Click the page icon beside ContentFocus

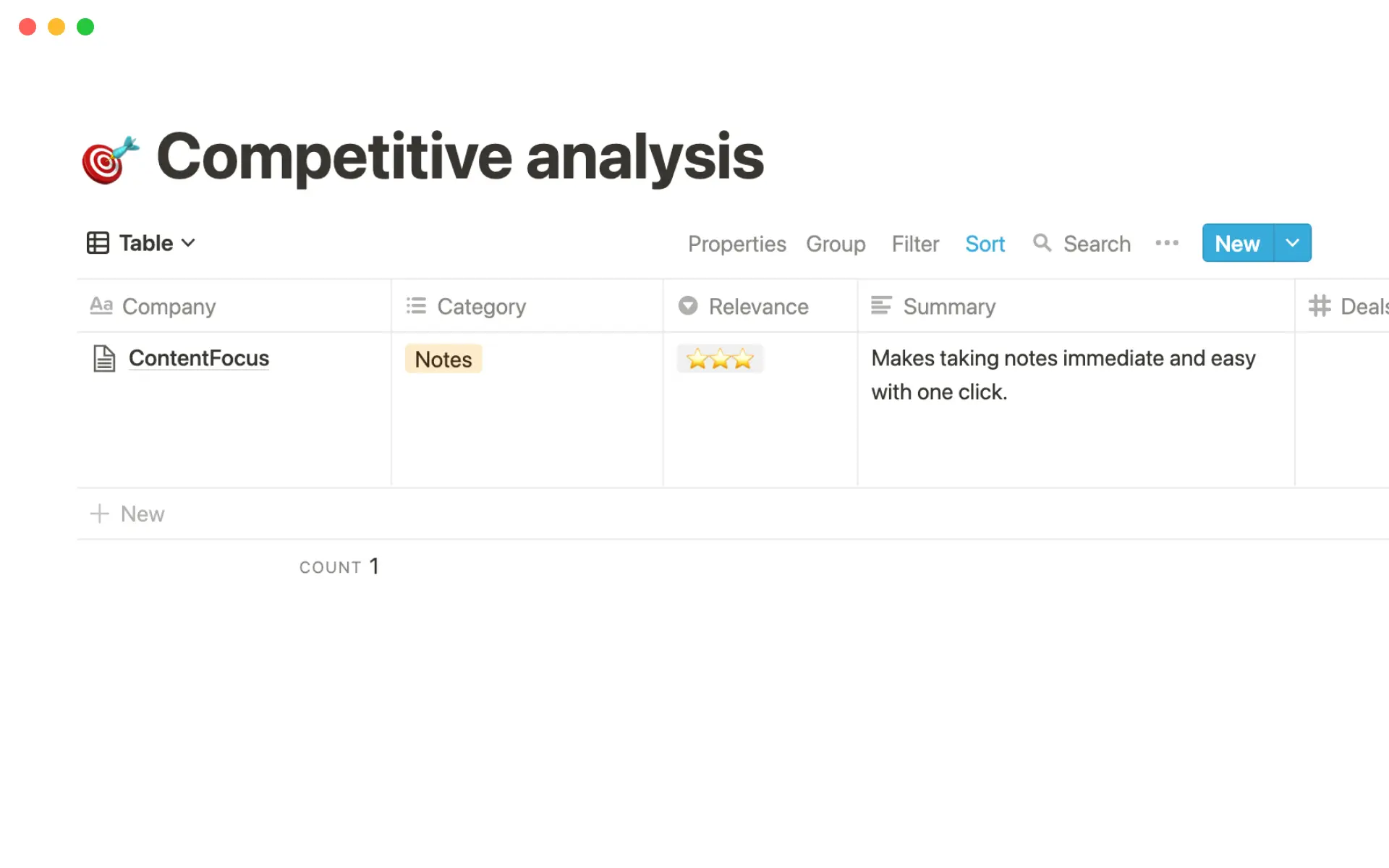point(103,357)
